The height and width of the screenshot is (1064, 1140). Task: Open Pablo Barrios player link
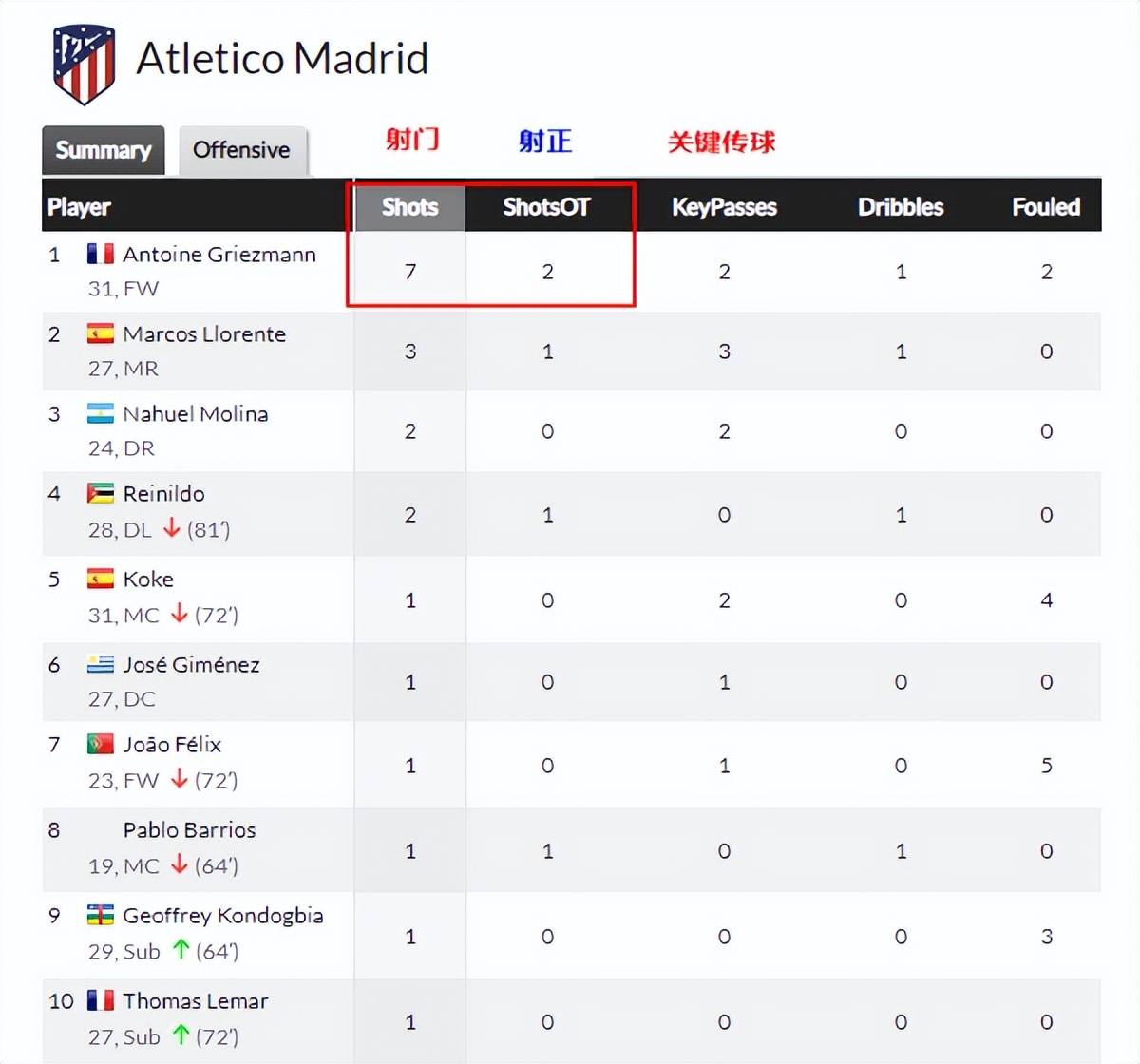click(190, 830)
